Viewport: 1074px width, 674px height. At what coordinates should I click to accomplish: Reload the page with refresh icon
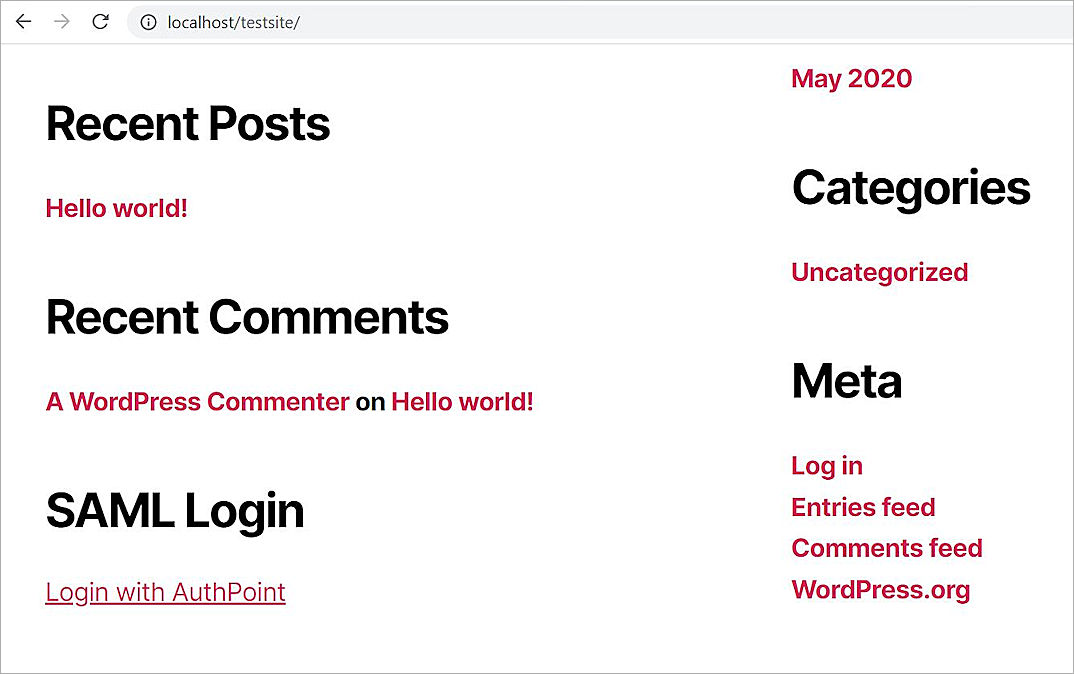[x=99, y=21]
